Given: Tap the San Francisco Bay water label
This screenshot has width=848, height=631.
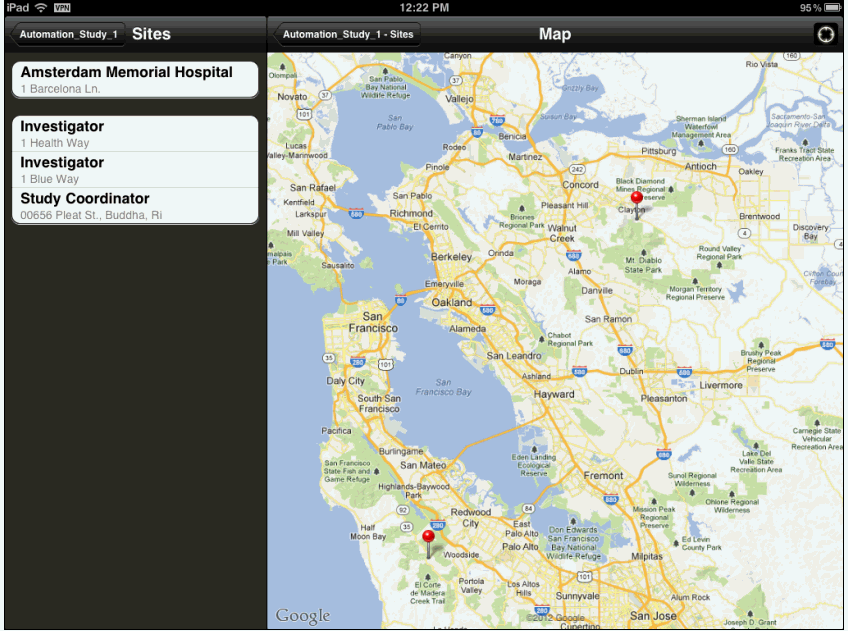Looking at the screenshot, I should [443, 387].
